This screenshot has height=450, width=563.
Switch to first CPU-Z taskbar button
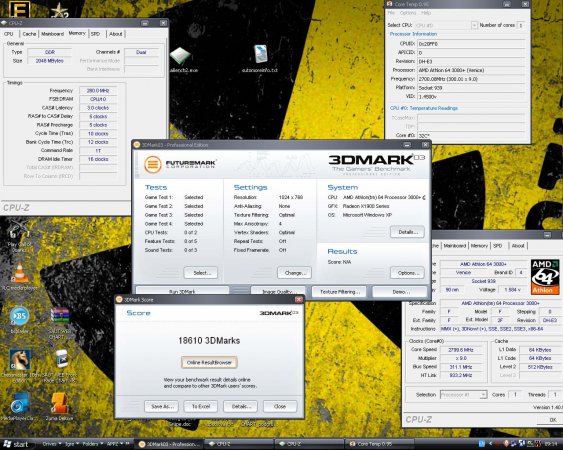click(x=239, y=444)
